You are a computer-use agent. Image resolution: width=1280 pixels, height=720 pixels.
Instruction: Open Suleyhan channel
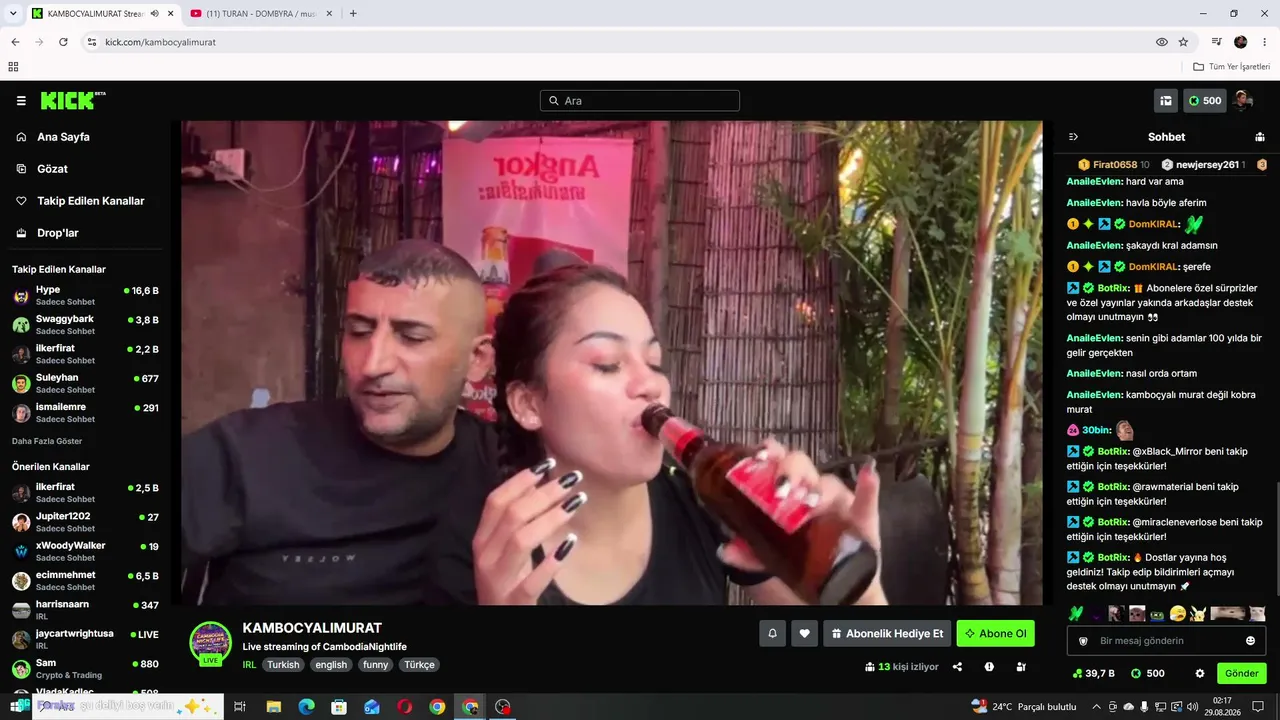coord(85,384)
